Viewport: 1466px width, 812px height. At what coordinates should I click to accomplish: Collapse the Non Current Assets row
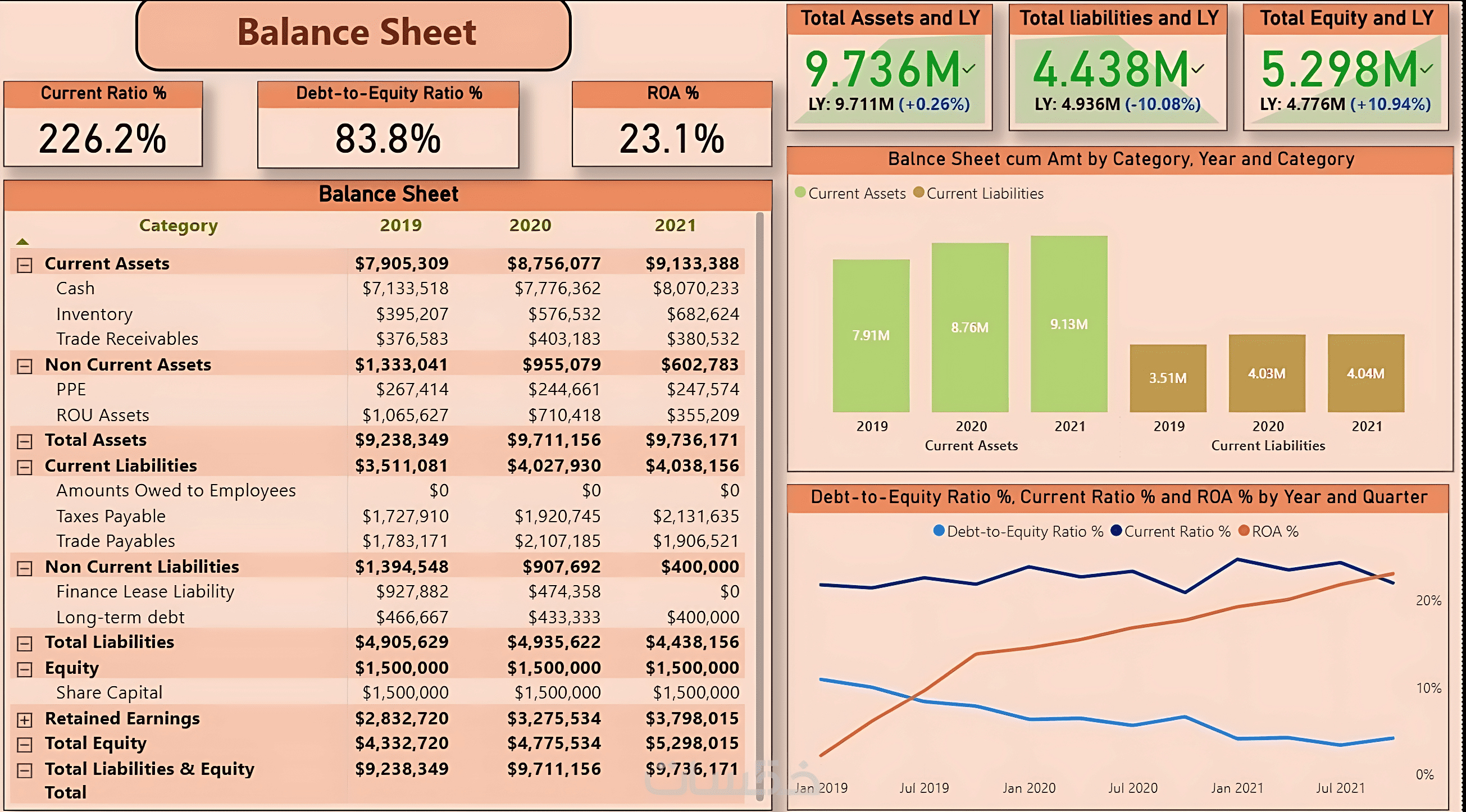(x=24, y=366)
